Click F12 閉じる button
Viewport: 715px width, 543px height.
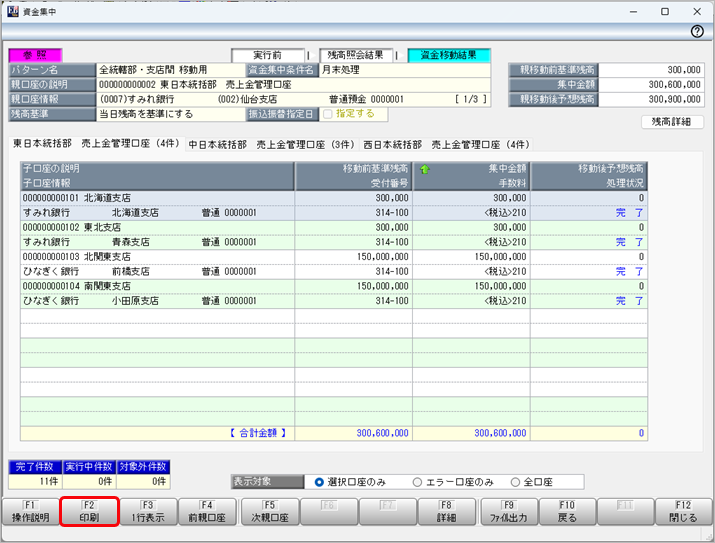coord(683,512)
